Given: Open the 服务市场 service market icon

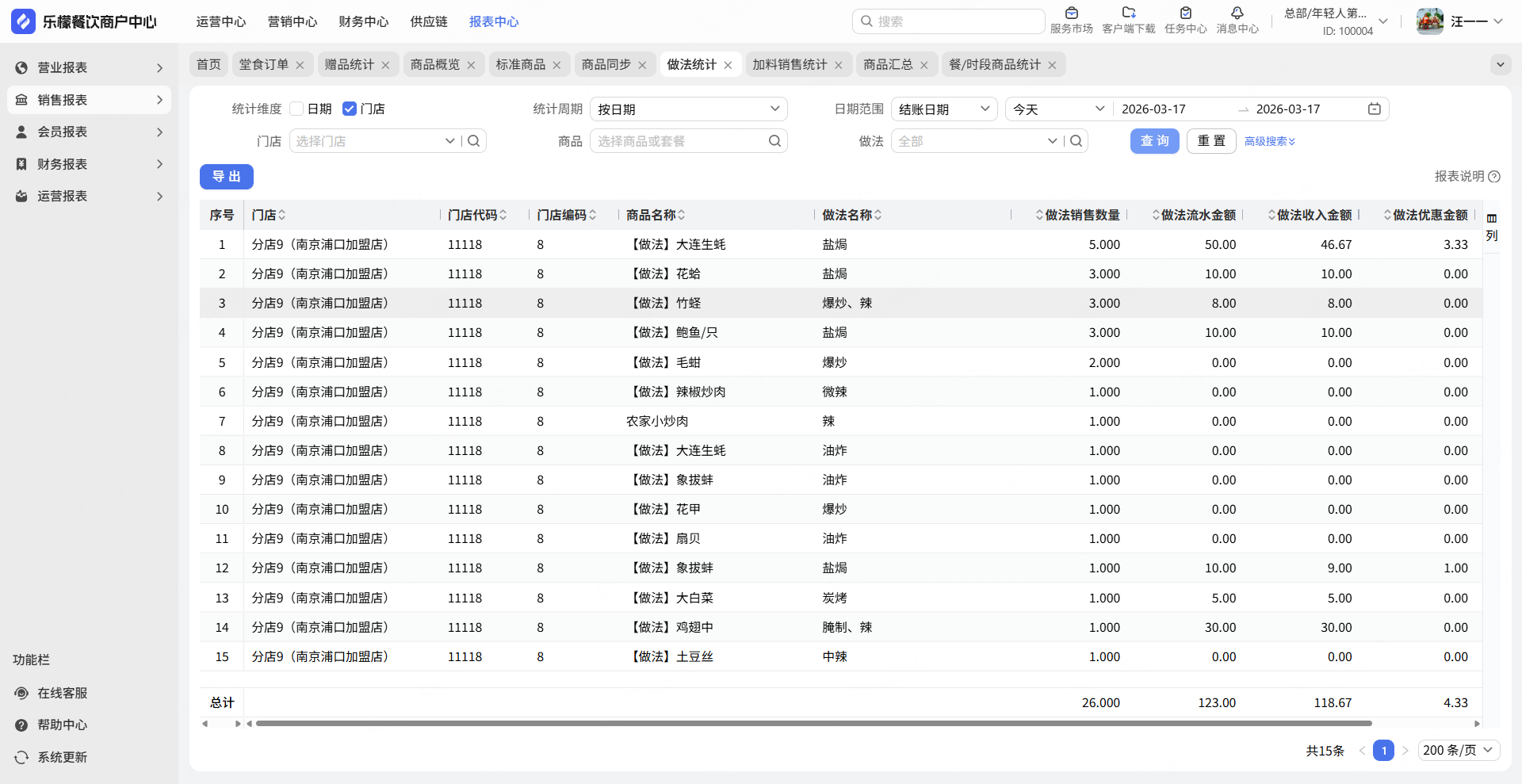Looking at the screenshot, I should coord(1071,13).
